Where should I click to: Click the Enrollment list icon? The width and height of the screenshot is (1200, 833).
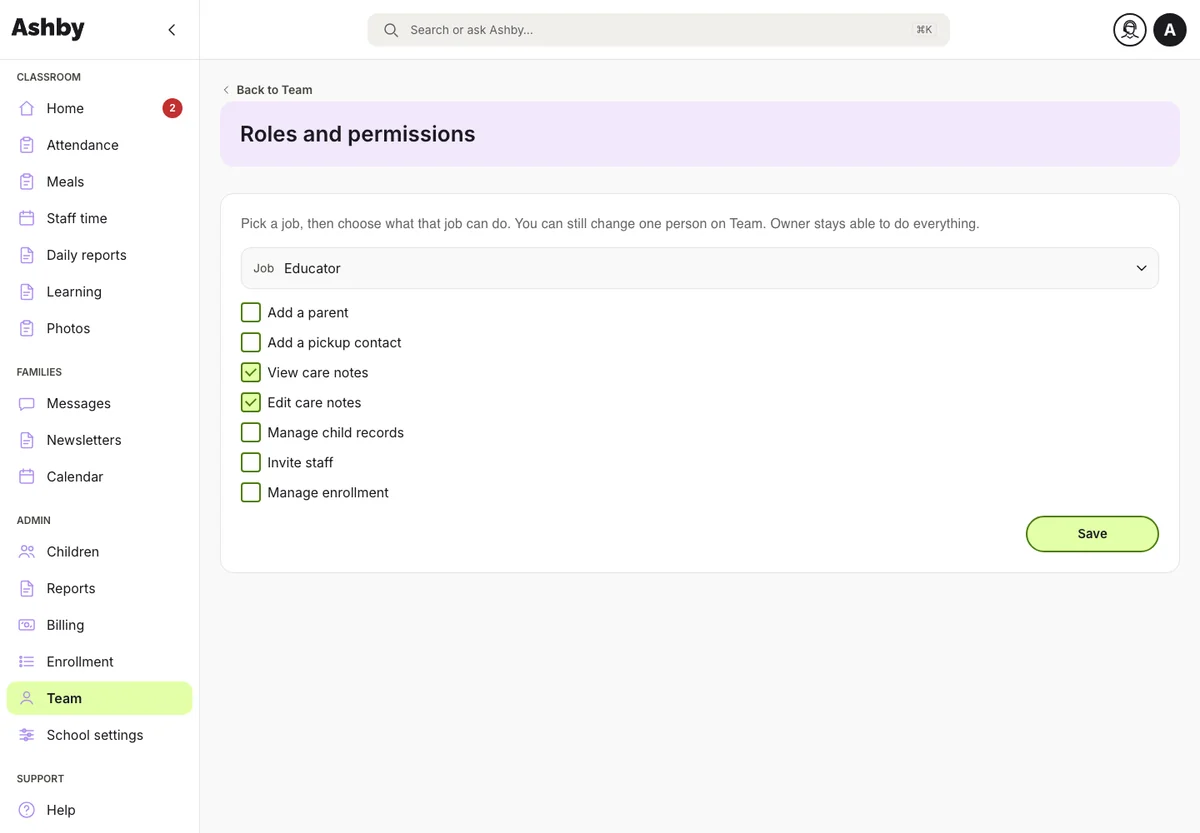tap(27, 662)
